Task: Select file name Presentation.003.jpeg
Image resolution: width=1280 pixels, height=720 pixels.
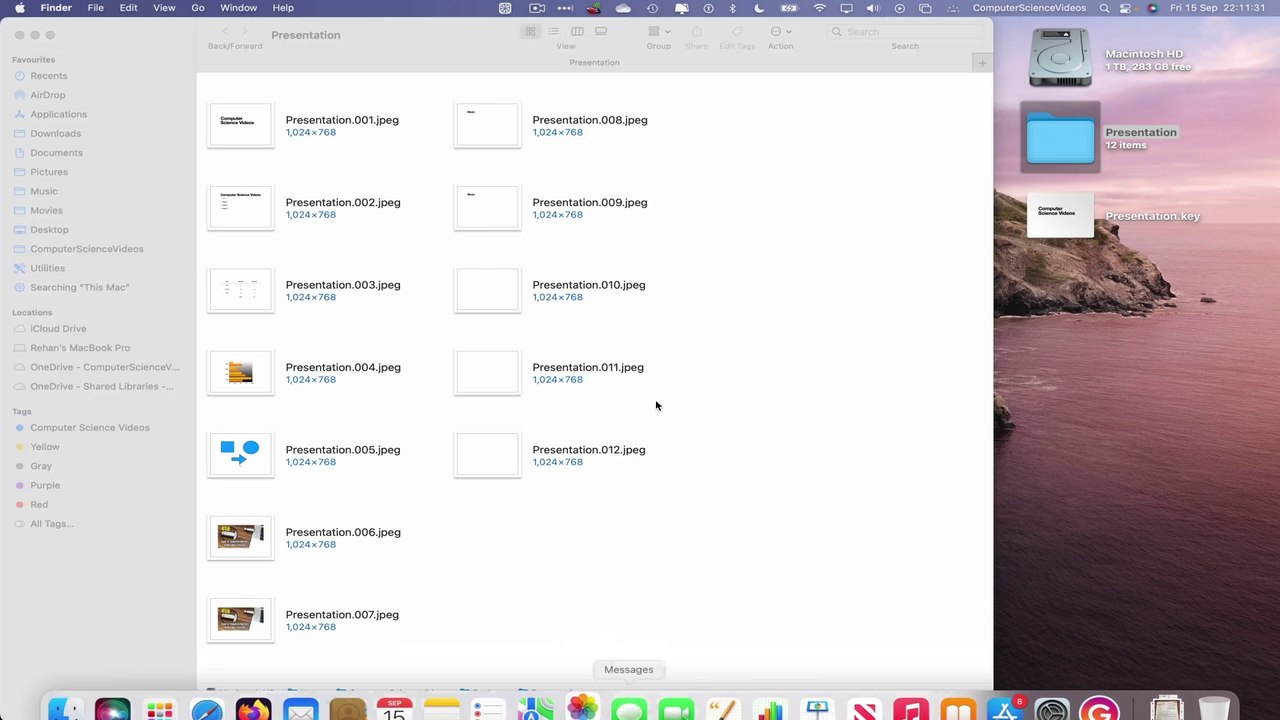Action: tap(343, 285)
